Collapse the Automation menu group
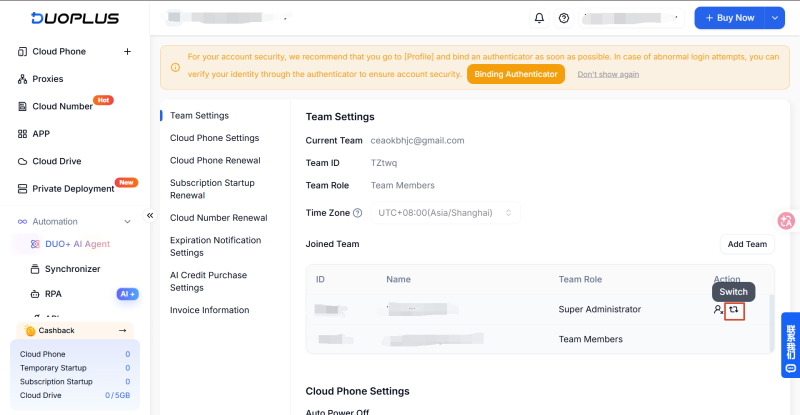 click(x=128, y=222)
